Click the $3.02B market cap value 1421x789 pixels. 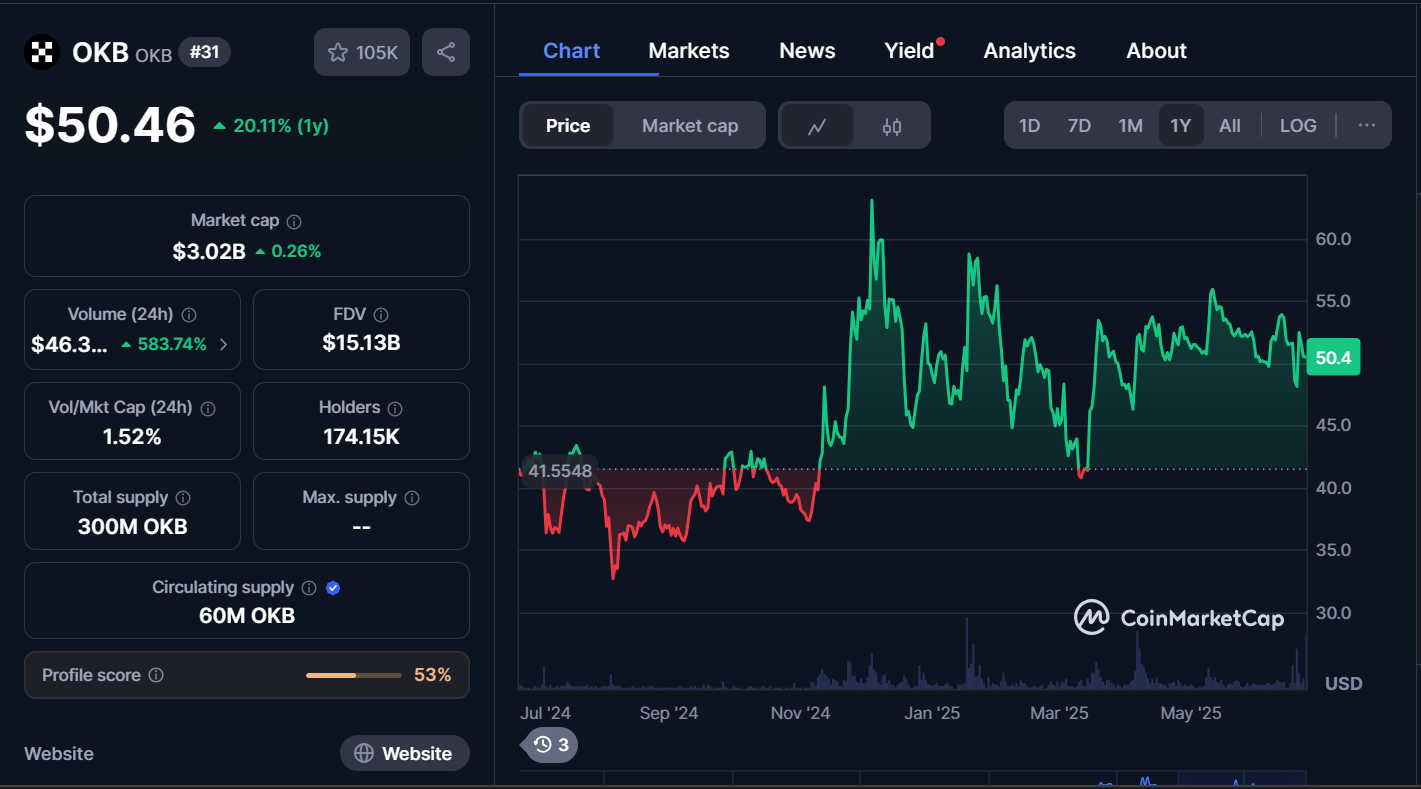209,252
